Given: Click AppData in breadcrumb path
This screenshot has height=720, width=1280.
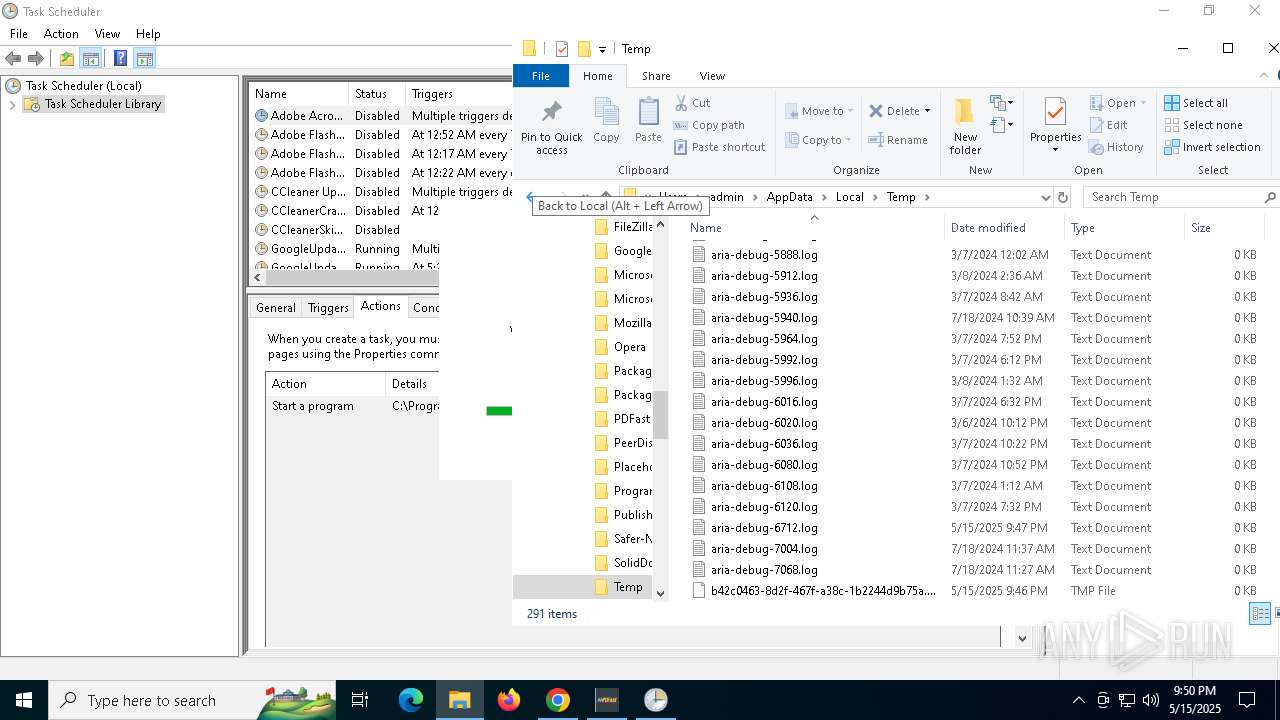Looking at the screenshot, I should [x=789, y=197].
